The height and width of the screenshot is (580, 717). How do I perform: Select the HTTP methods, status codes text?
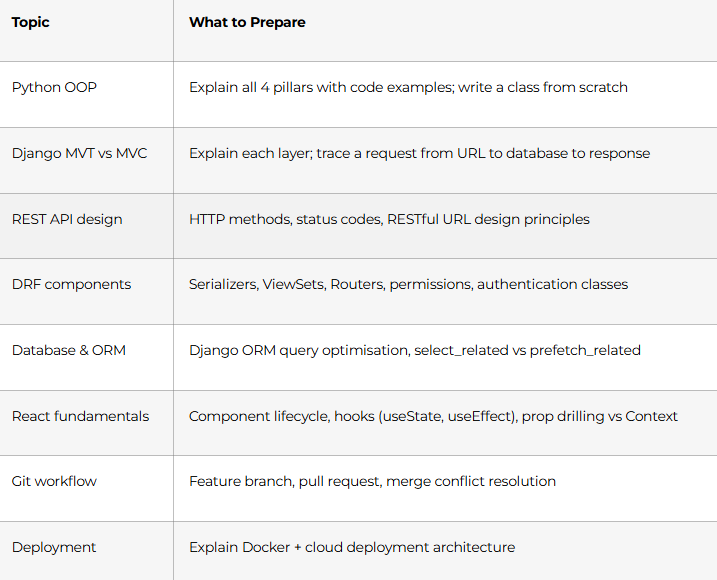point(286,219)
